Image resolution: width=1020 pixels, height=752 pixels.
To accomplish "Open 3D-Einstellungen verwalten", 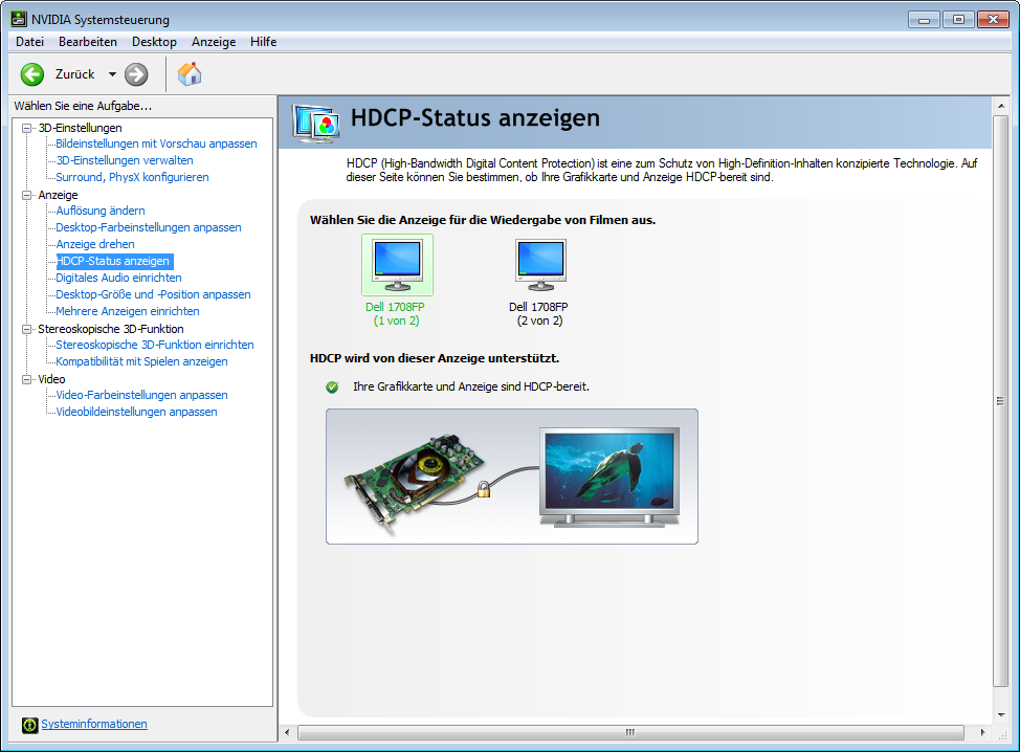I will [x=124, y=161].
